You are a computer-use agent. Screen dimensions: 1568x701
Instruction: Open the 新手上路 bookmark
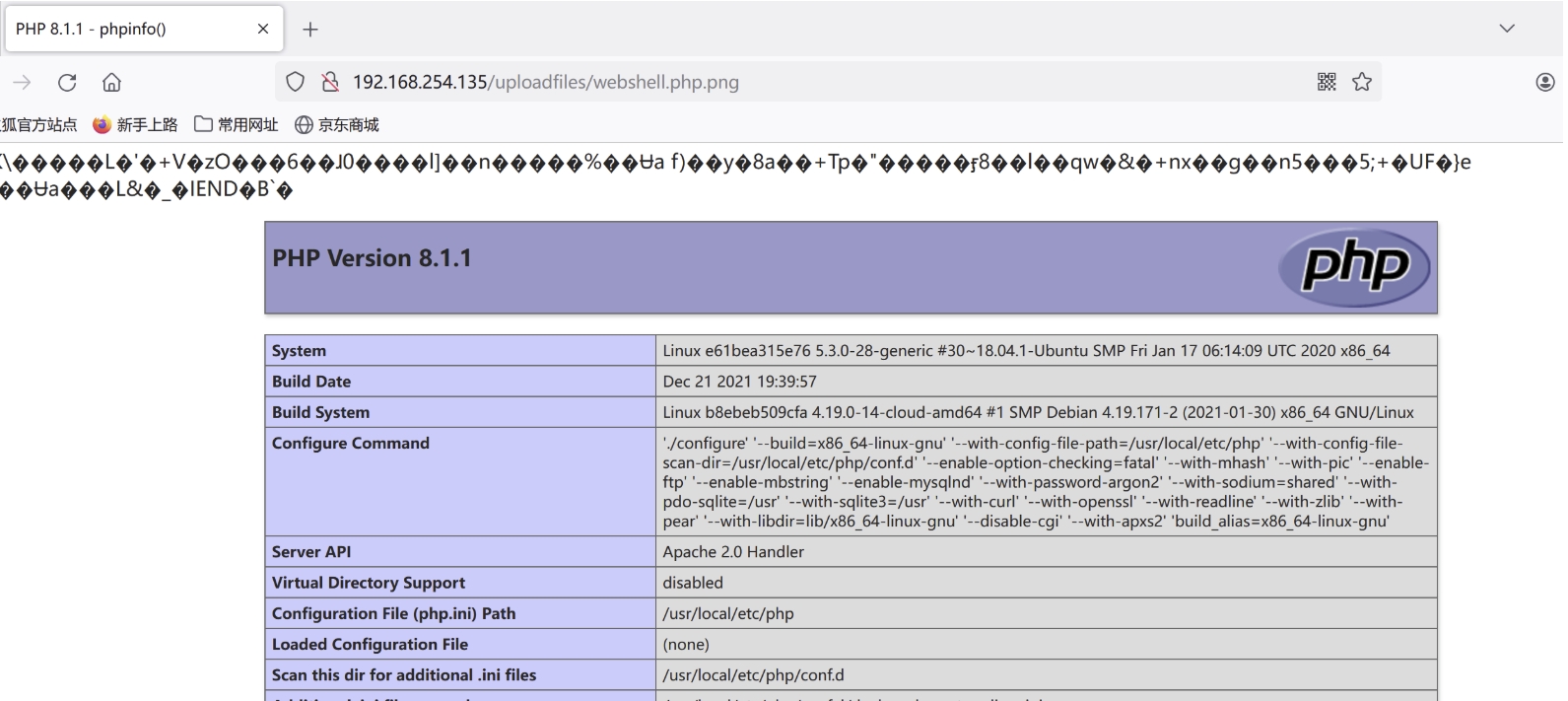click(135, 124)
